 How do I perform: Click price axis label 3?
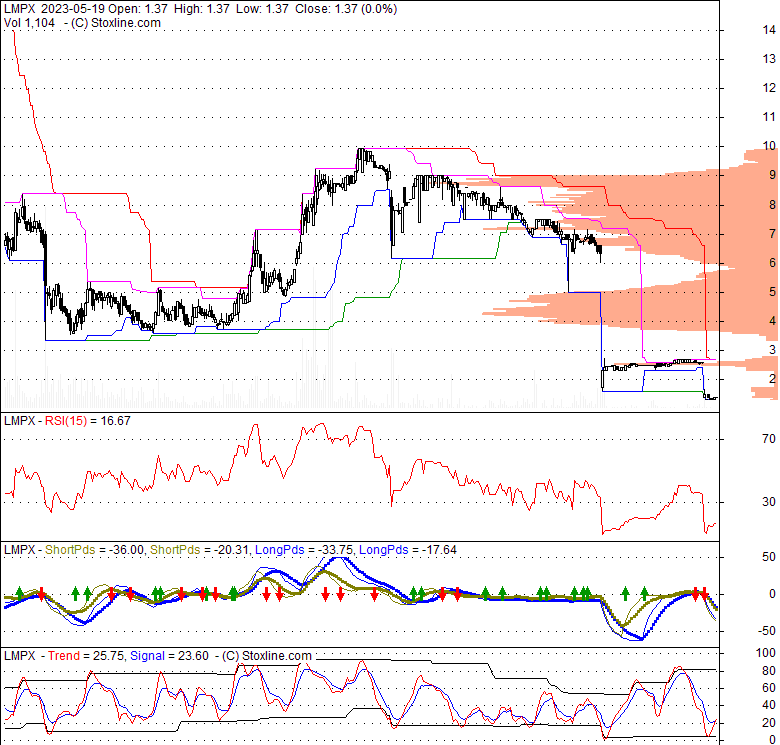773,350
